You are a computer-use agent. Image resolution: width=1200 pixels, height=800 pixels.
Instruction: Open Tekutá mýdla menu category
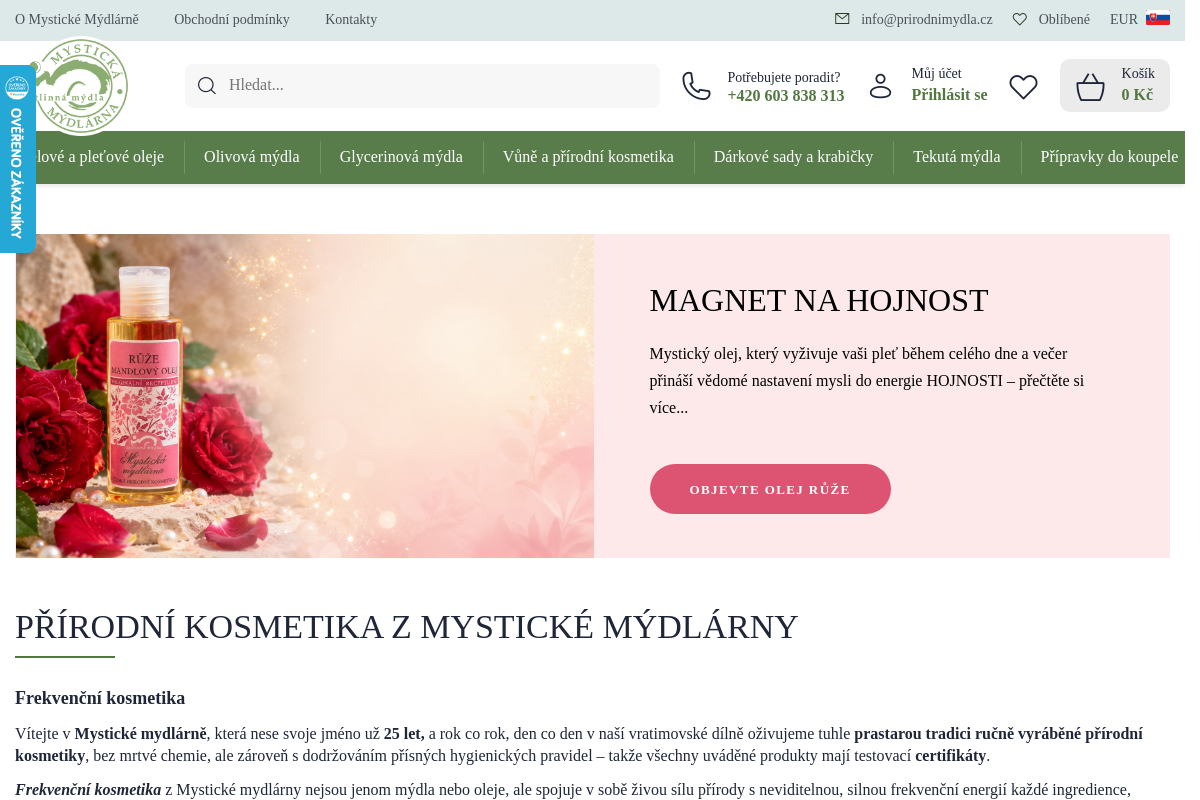point(956,157)
